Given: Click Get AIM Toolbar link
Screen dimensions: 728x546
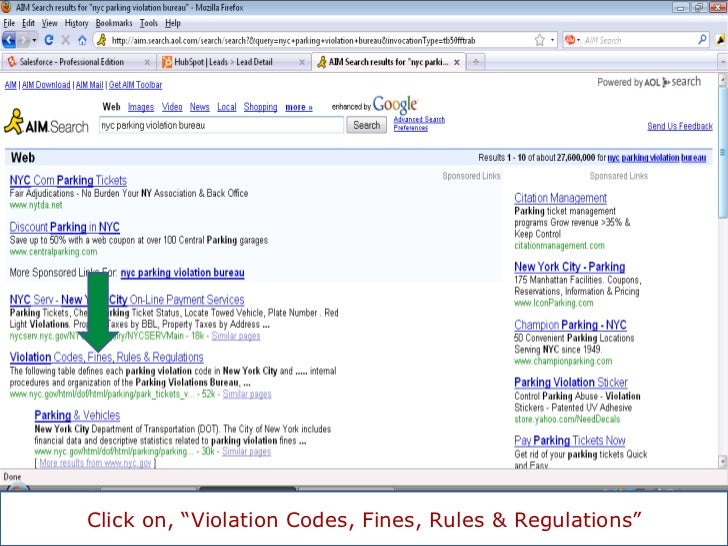Looking at the screenshot, I should 135,85.
